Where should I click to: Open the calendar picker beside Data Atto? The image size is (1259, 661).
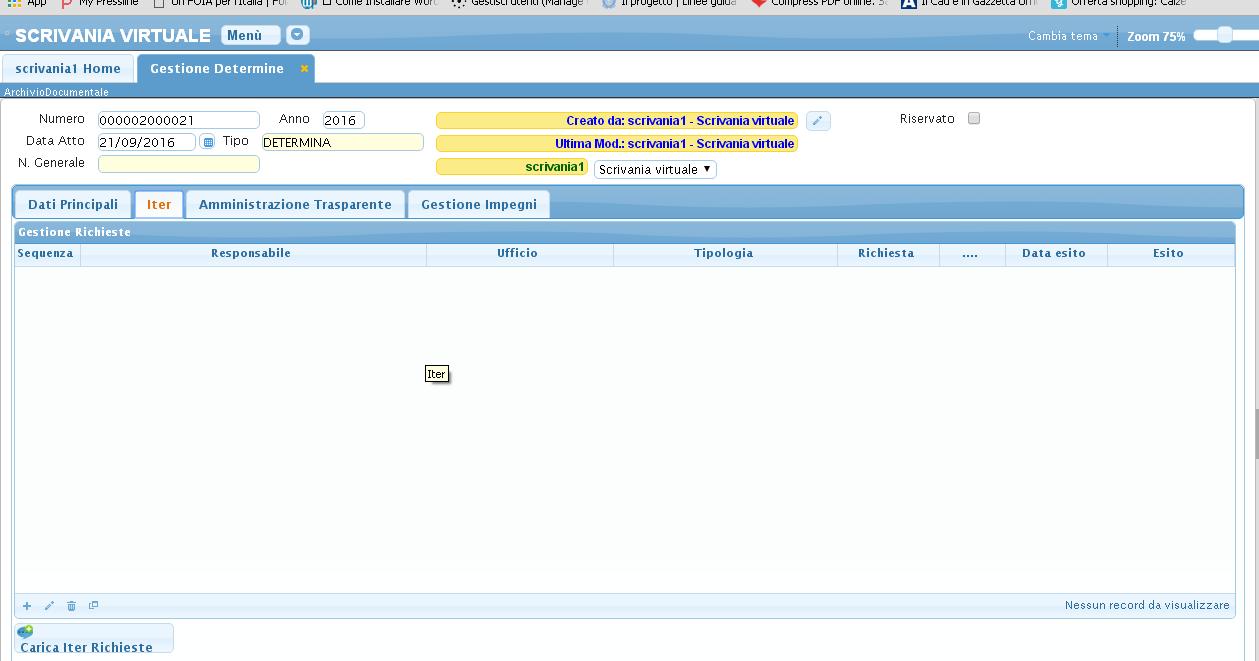(x=208, y=142)
